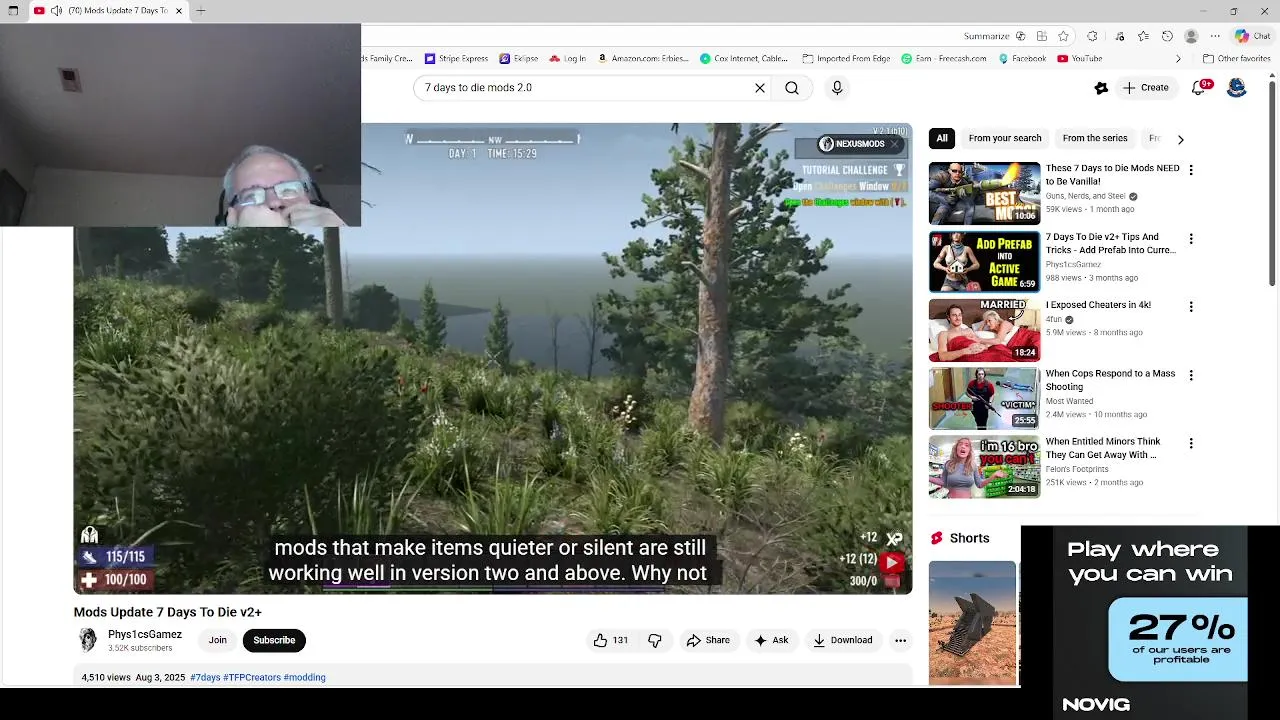Open options for 7 Days v2+ Tips video
The image size is (1280, 720).
point(1190,239)
